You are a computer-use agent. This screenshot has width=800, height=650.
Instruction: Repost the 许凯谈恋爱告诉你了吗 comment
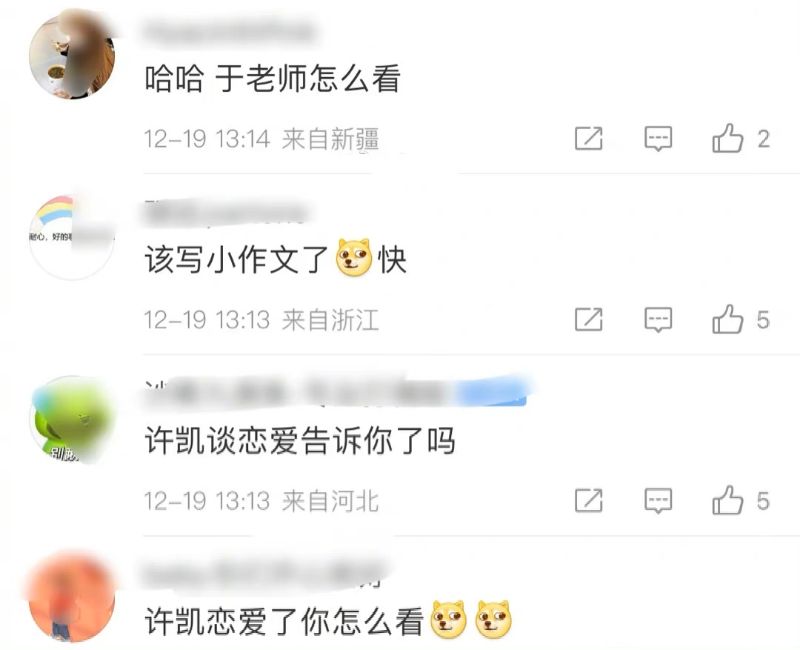(589, 500)
